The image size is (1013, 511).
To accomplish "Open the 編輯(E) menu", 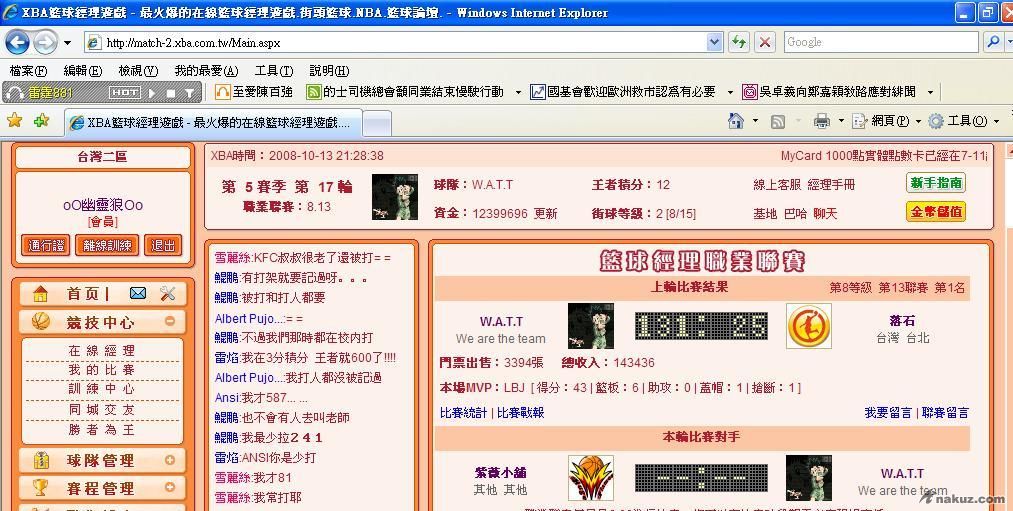I will [83, 70].
